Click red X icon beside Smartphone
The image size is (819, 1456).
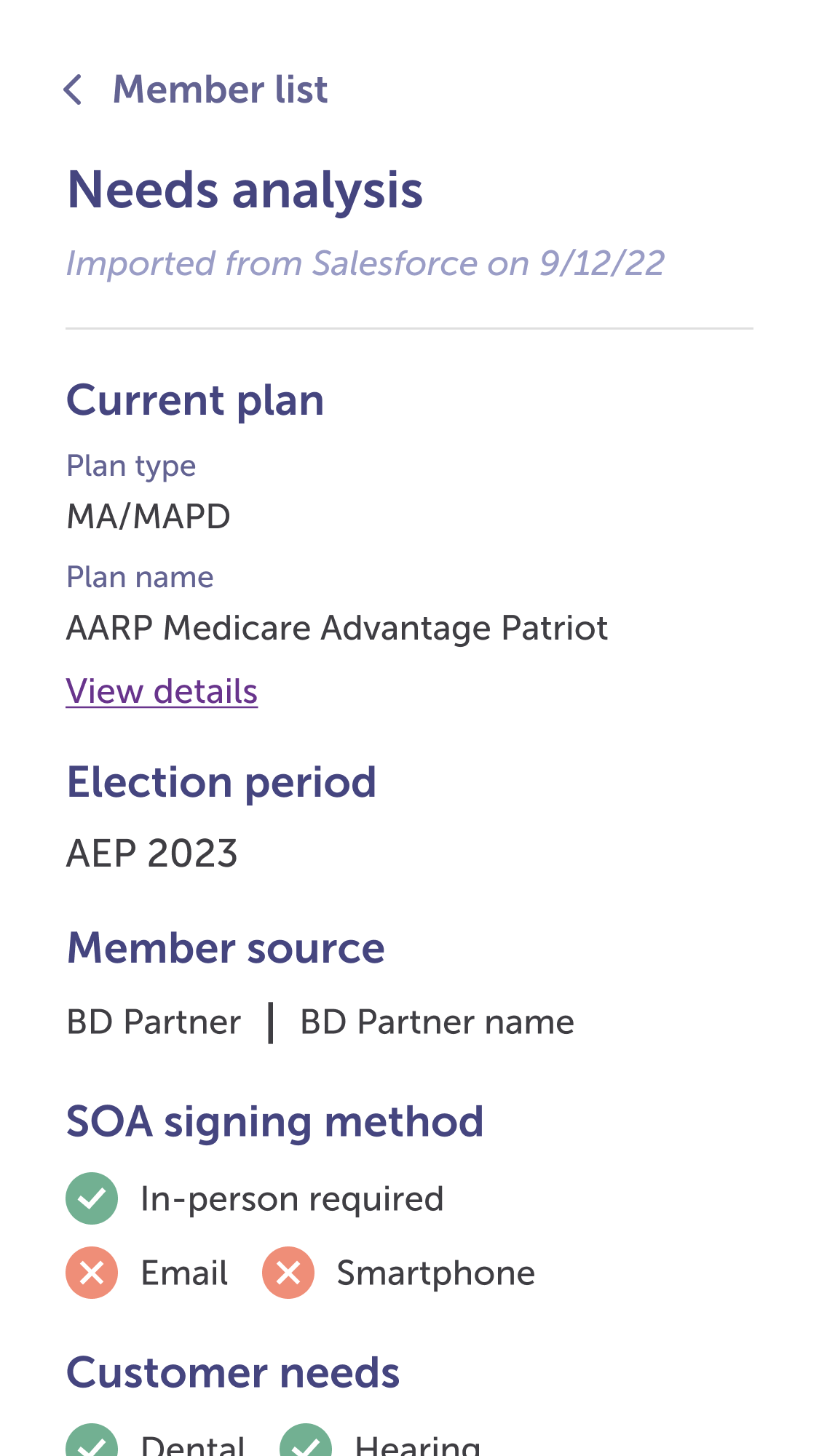(x=288, y=1273)
